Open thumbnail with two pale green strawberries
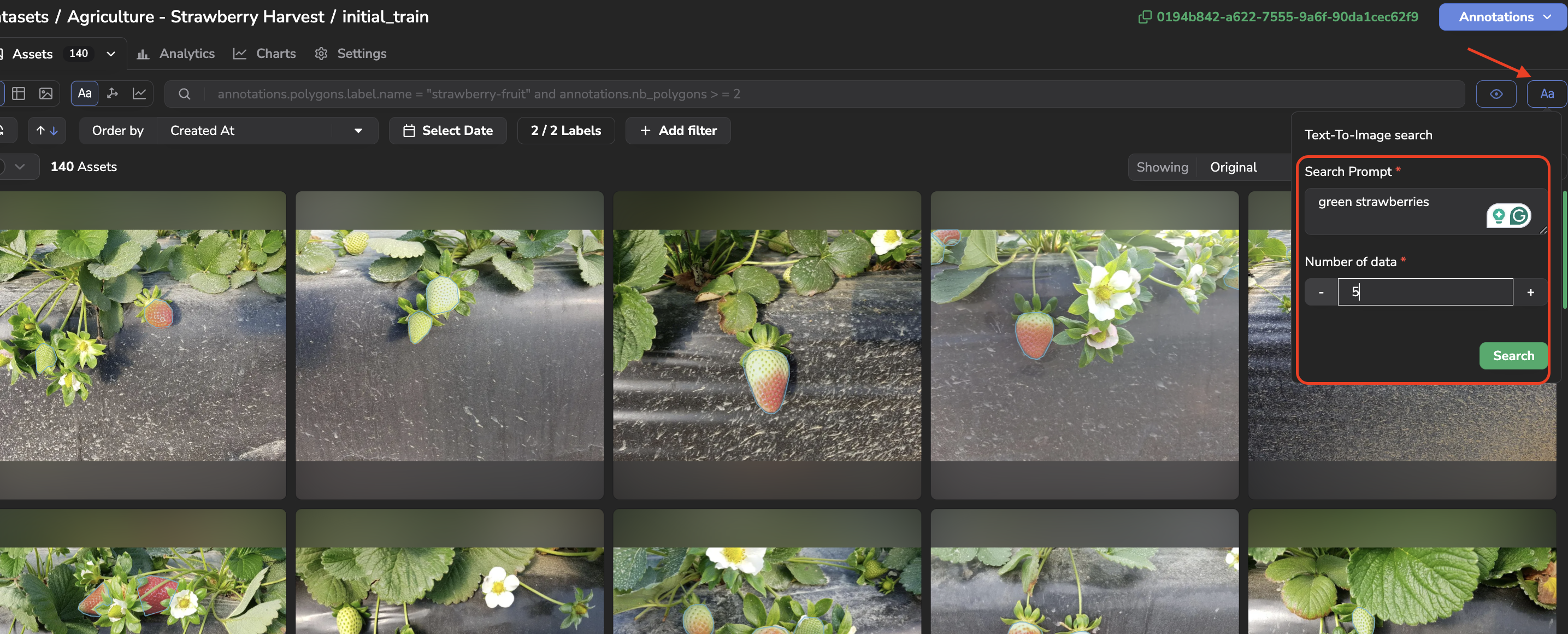 [x=449, y=345]
